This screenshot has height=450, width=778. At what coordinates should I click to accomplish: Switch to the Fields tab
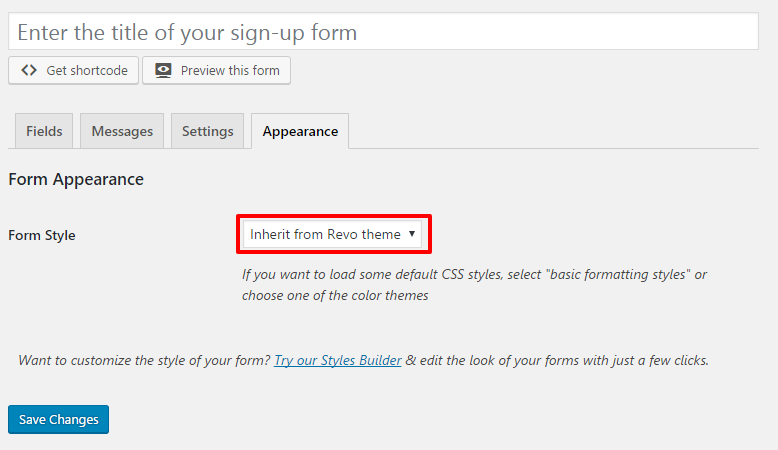tap(44, 131)
